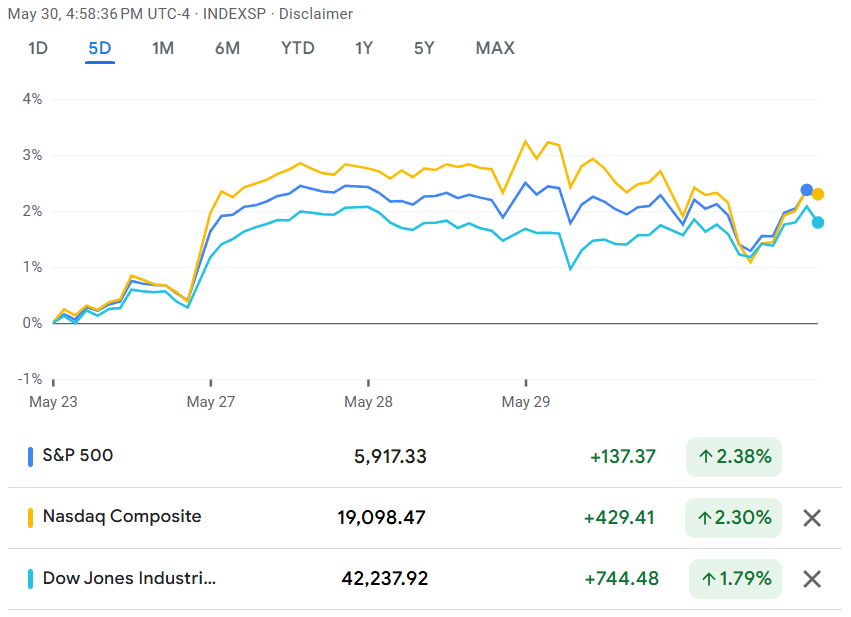The height and width of the screenshot is (617, 851).
Task: Switch chart to the 1D range
Action: (x=38, y=48)
